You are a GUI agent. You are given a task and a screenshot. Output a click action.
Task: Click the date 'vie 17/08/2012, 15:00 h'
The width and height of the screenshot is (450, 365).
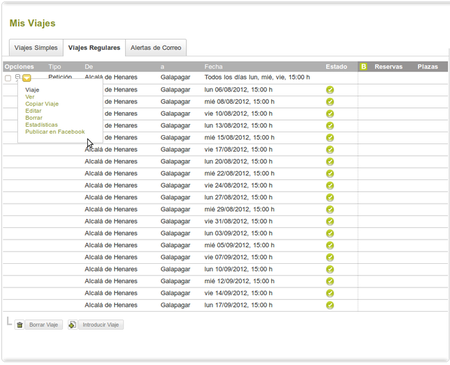[238, 150]
